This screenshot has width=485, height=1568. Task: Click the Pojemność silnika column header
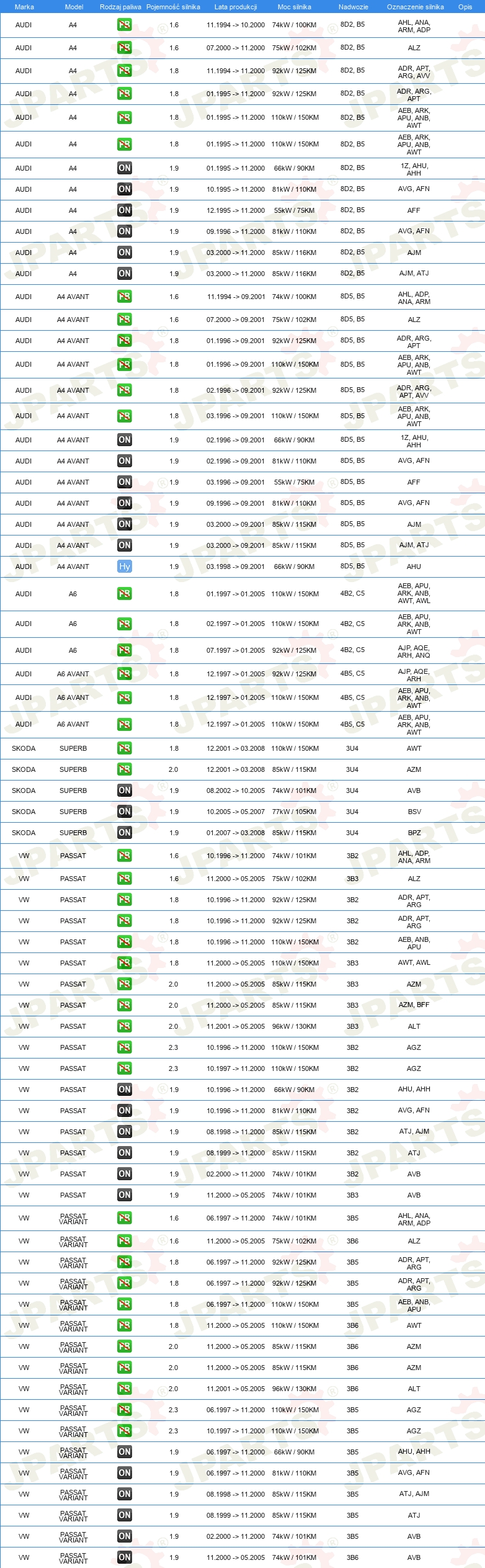[x=173, y=7]
